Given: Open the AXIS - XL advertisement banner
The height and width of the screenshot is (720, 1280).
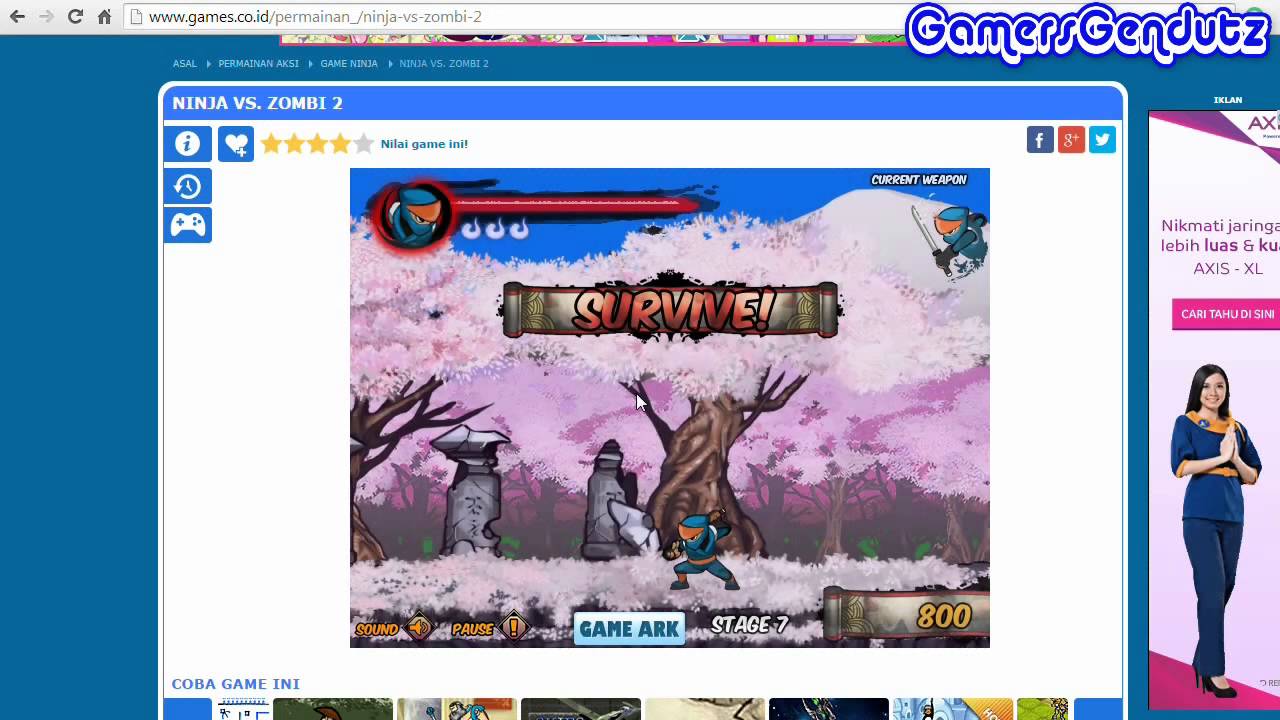Looking at the screenshot, I should [x=1214, y=410].
